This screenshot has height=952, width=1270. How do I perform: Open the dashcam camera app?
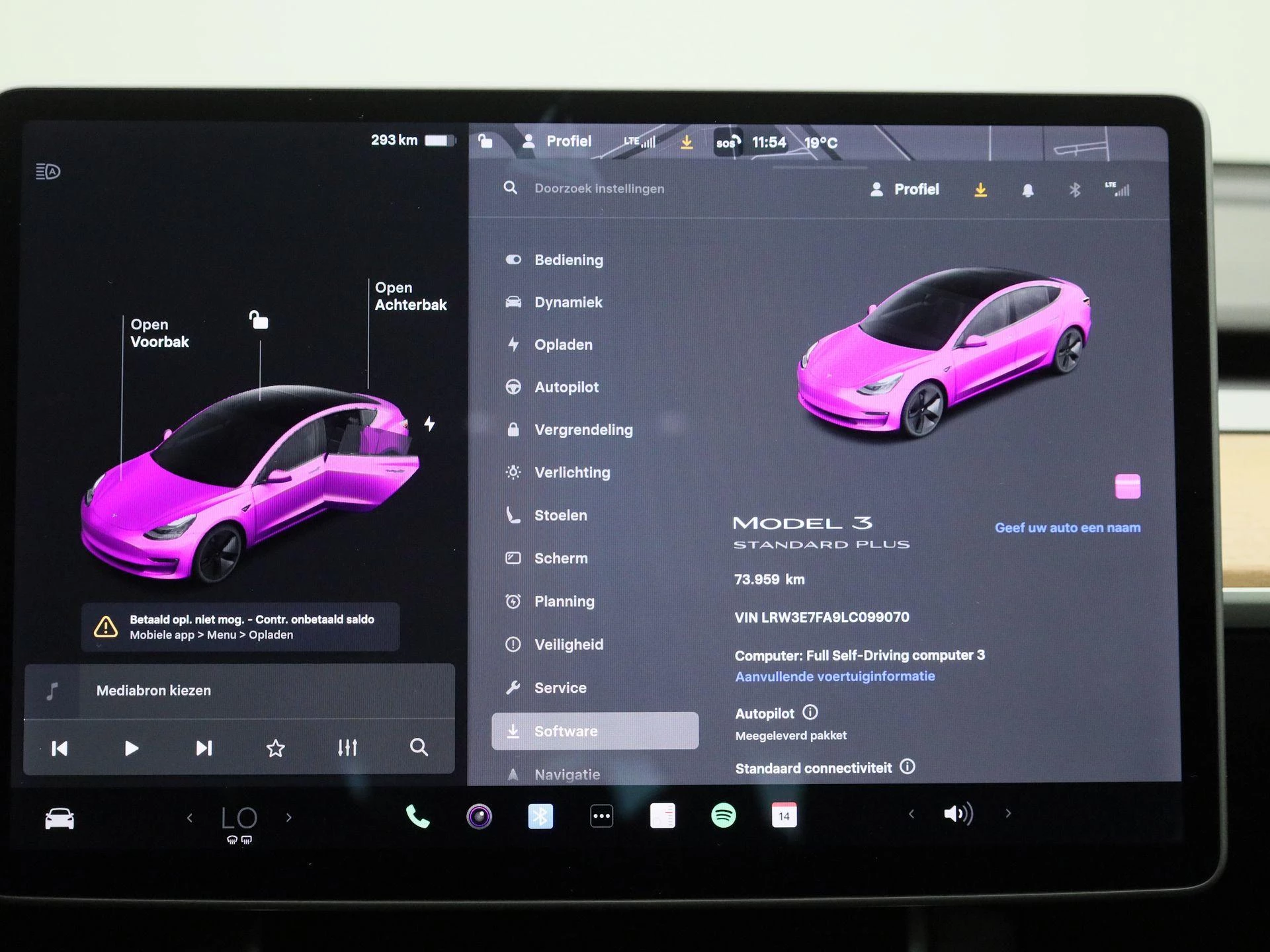point(479,816)
